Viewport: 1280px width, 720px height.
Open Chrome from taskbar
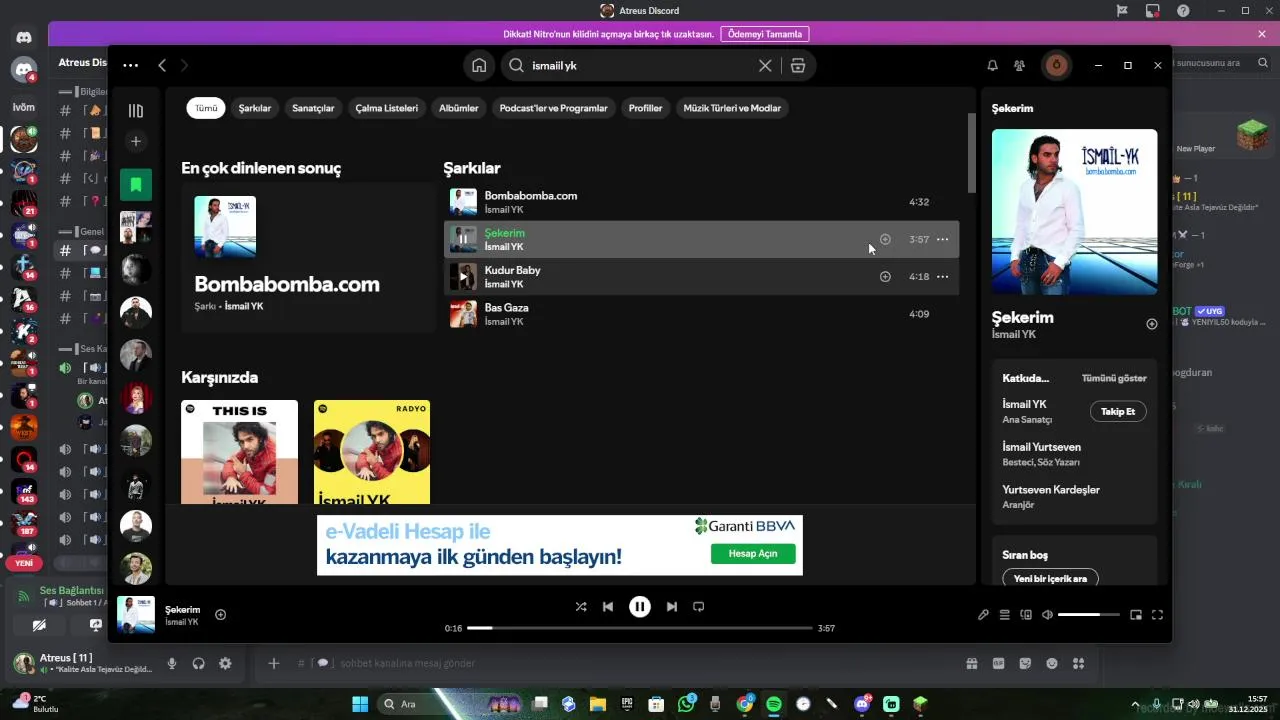[745, 704]
